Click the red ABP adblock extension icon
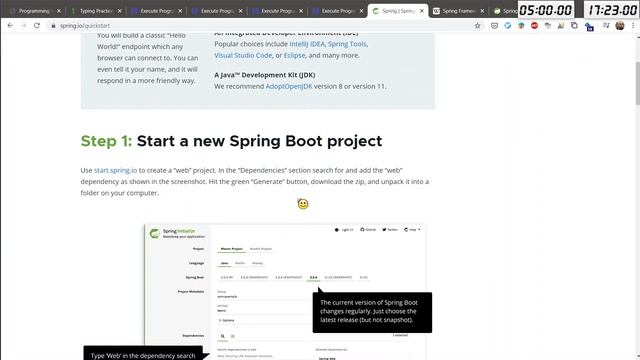Screen dimensions: 640x360 tap(534, 26)
